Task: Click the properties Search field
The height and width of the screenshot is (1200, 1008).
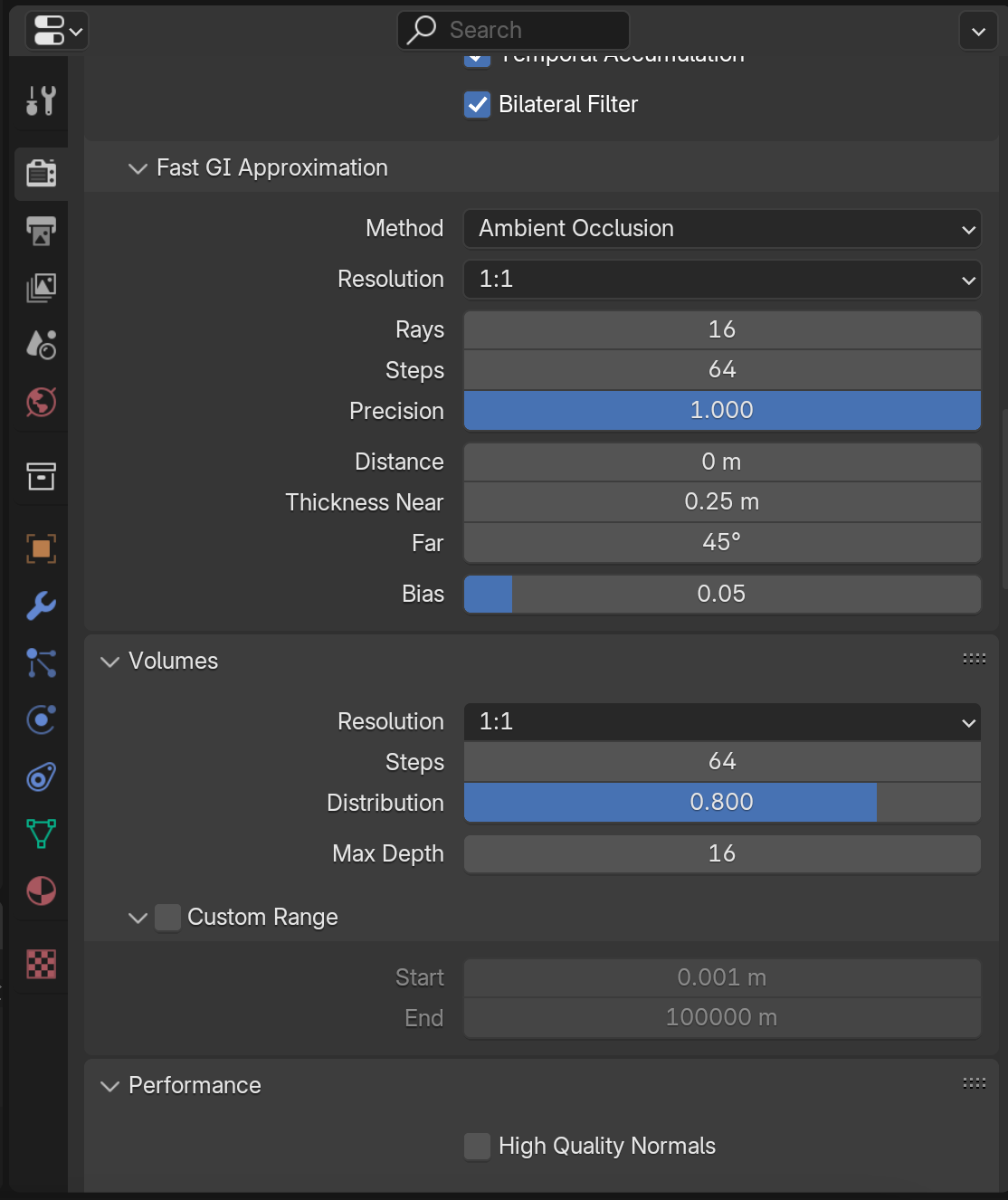Action: coord(513,31)
